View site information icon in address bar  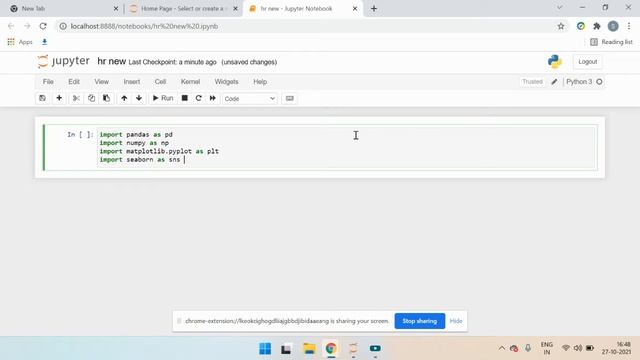point(63,26)
